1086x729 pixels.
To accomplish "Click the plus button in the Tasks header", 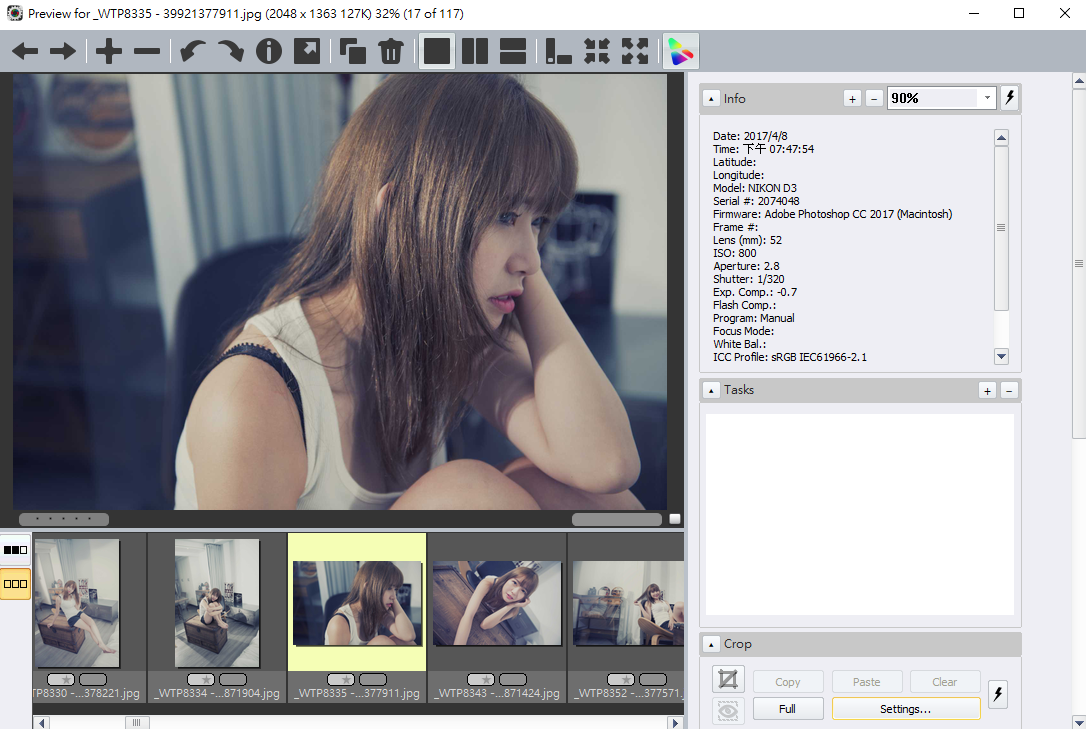I will (988, 390).
